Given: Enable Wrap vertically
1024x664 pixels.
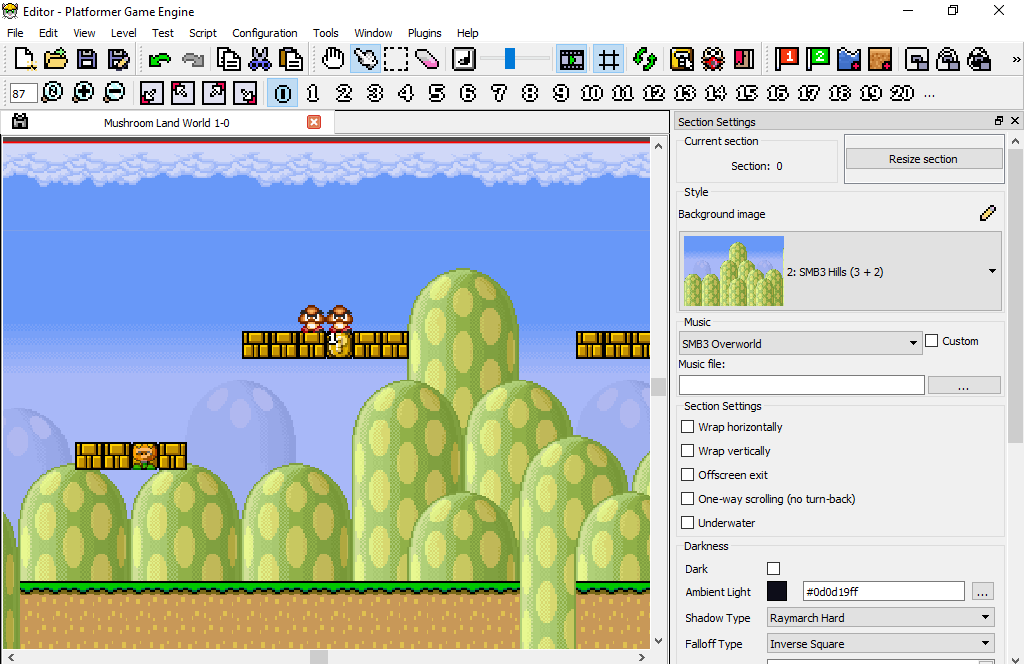Looking at the screenshot, I should (688, 451).
